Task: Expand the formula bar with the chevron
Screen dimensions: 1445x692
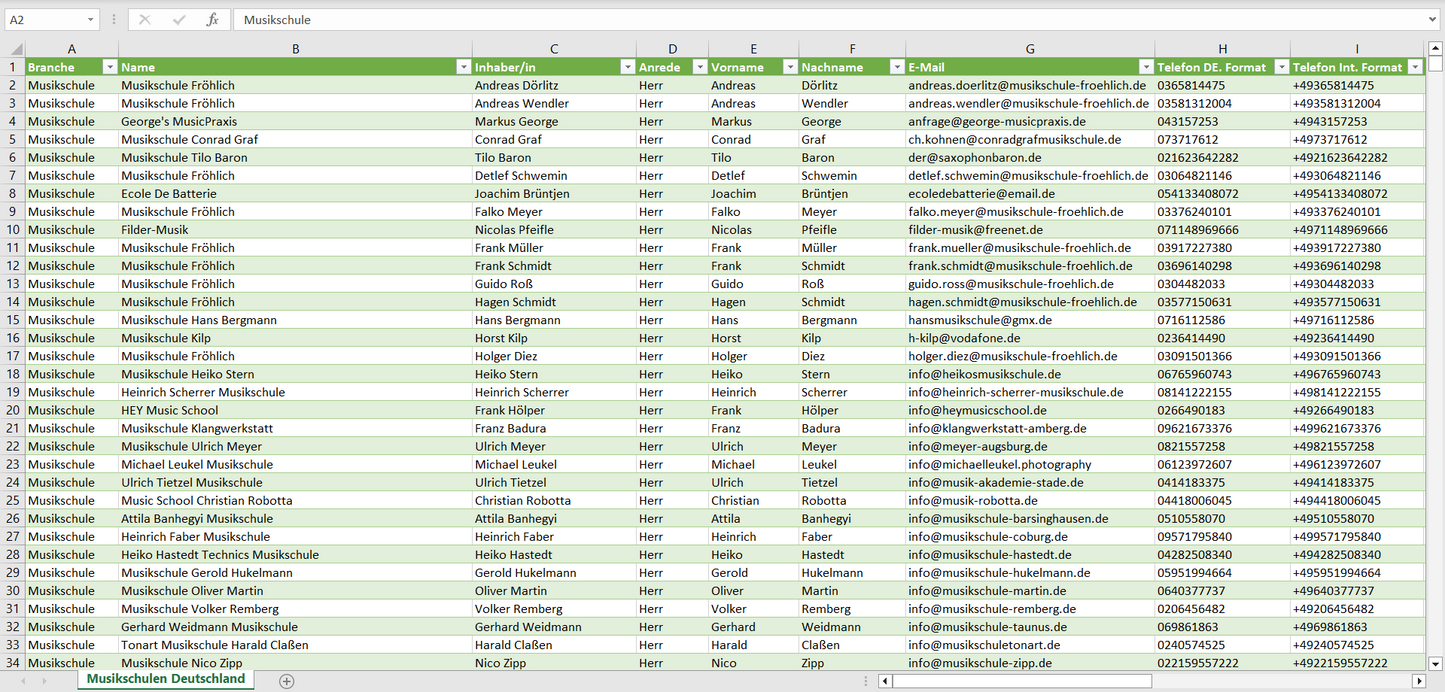Action: point(1434,20)
